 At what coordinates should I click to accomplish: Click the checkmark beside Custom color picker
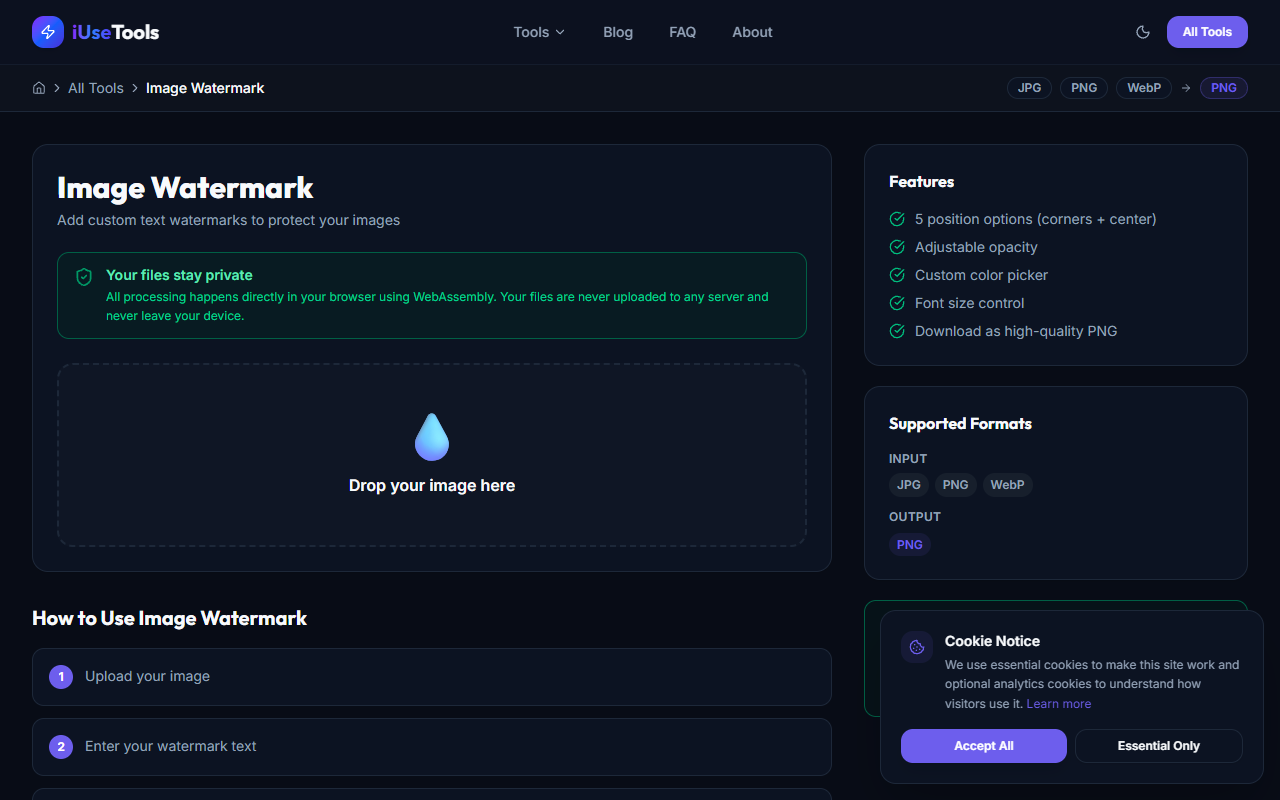[x=896, y=275]
